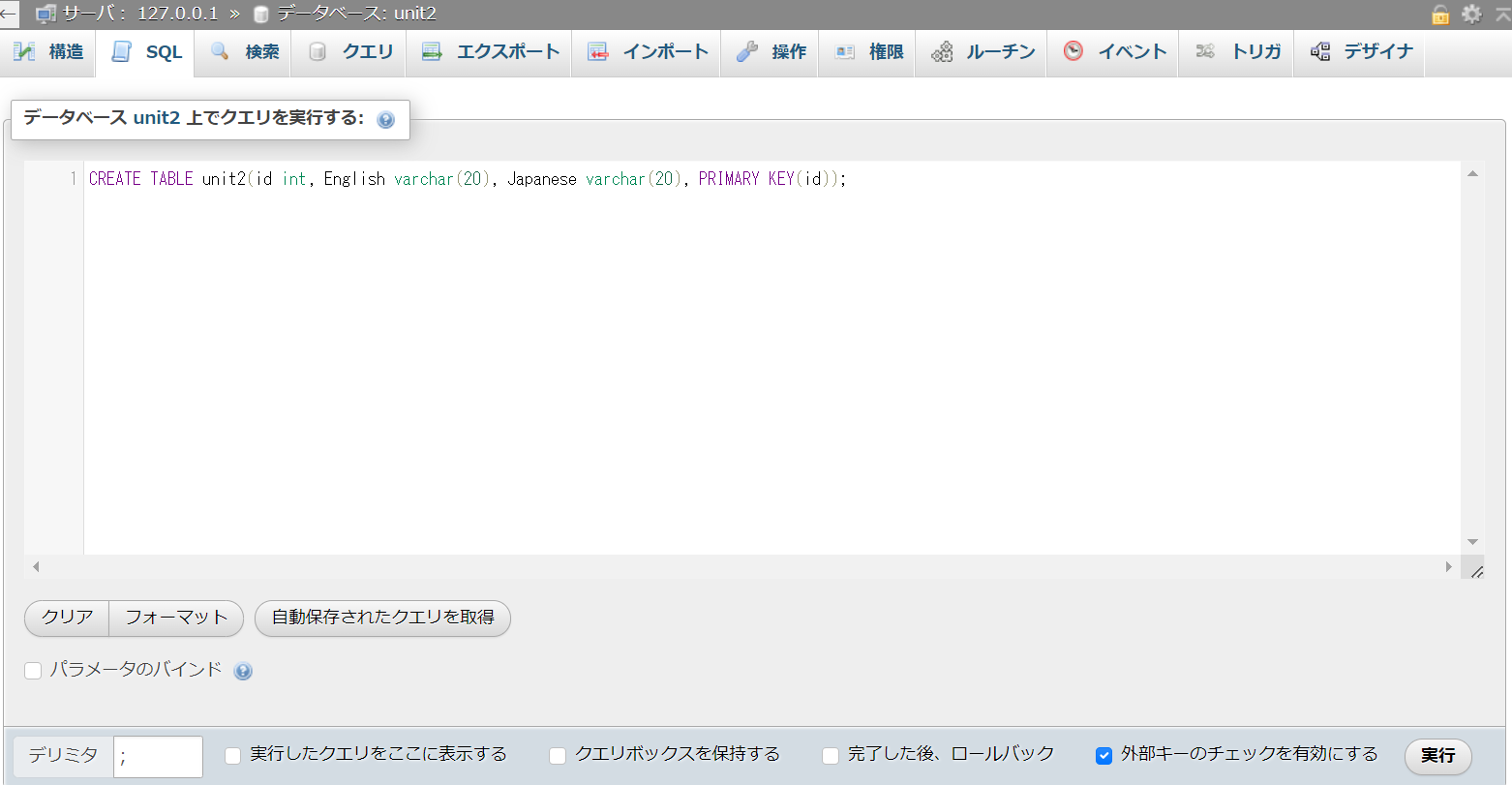Open the 権限 tab
Image resolution: width=1512 pixels, height=785 pixels.
click(x=868, y=52)
